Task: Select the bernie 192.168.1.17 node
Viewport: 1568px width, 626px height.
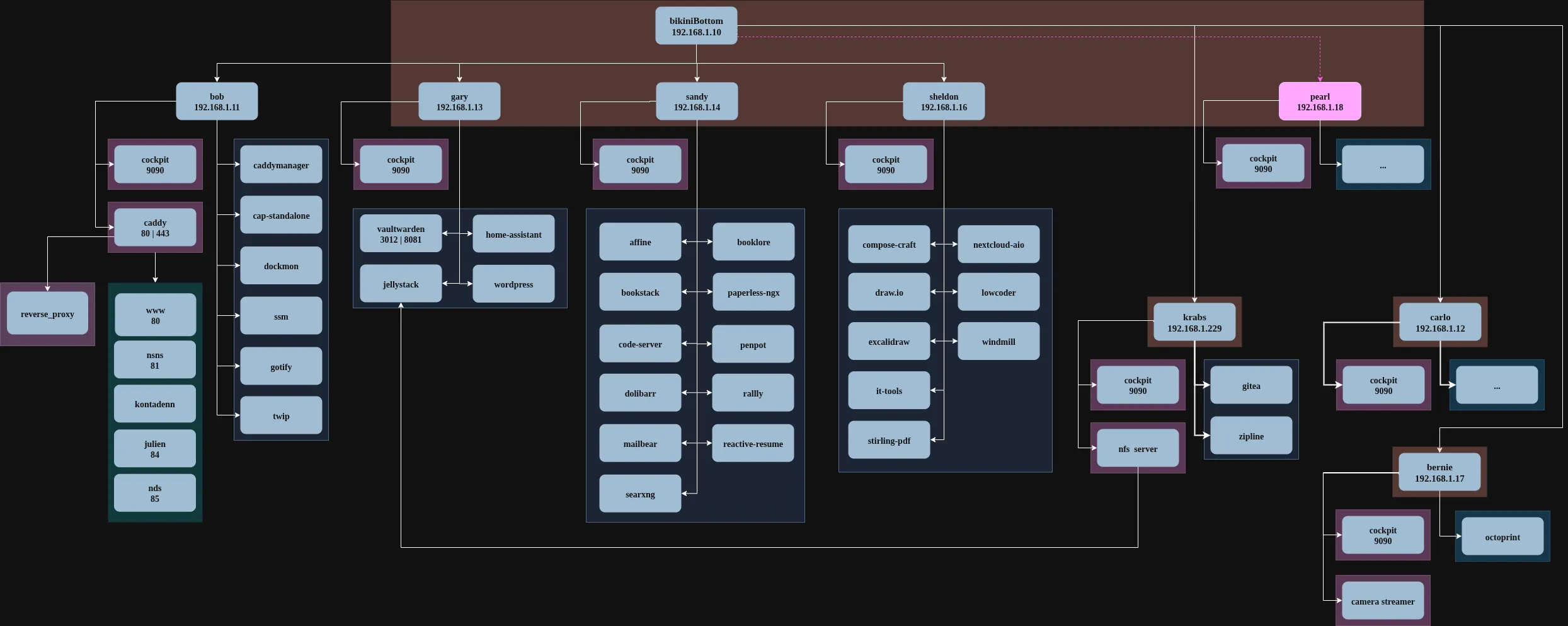Action: coord(1439,472)
